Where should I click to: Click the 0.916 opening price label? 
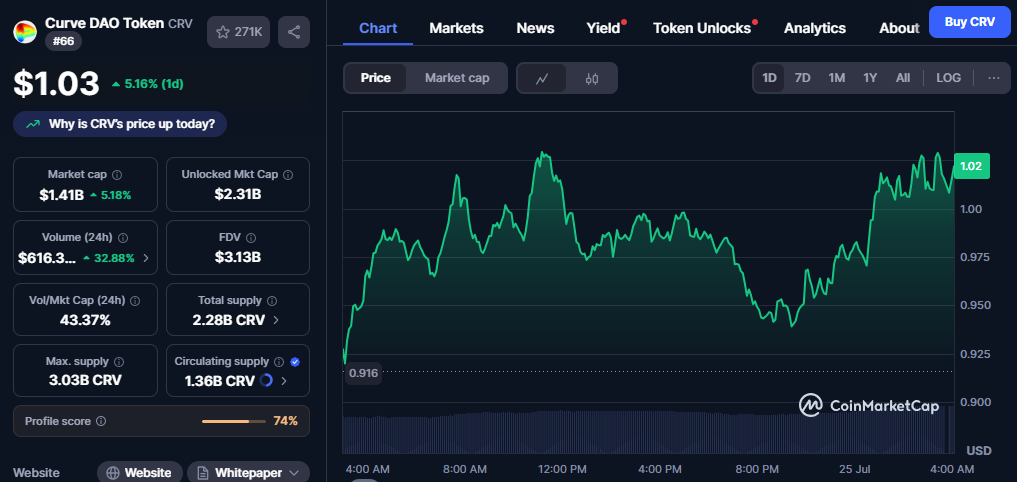pyautogui.click(x=363, y=373)
